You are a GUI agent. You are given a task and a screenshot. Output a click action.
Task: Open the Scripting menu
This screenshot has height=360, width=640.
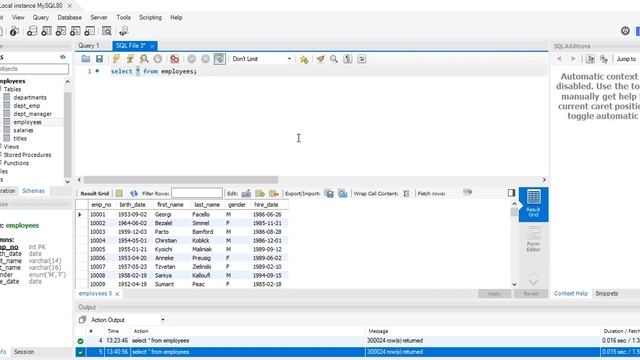[x=150, y=18]
